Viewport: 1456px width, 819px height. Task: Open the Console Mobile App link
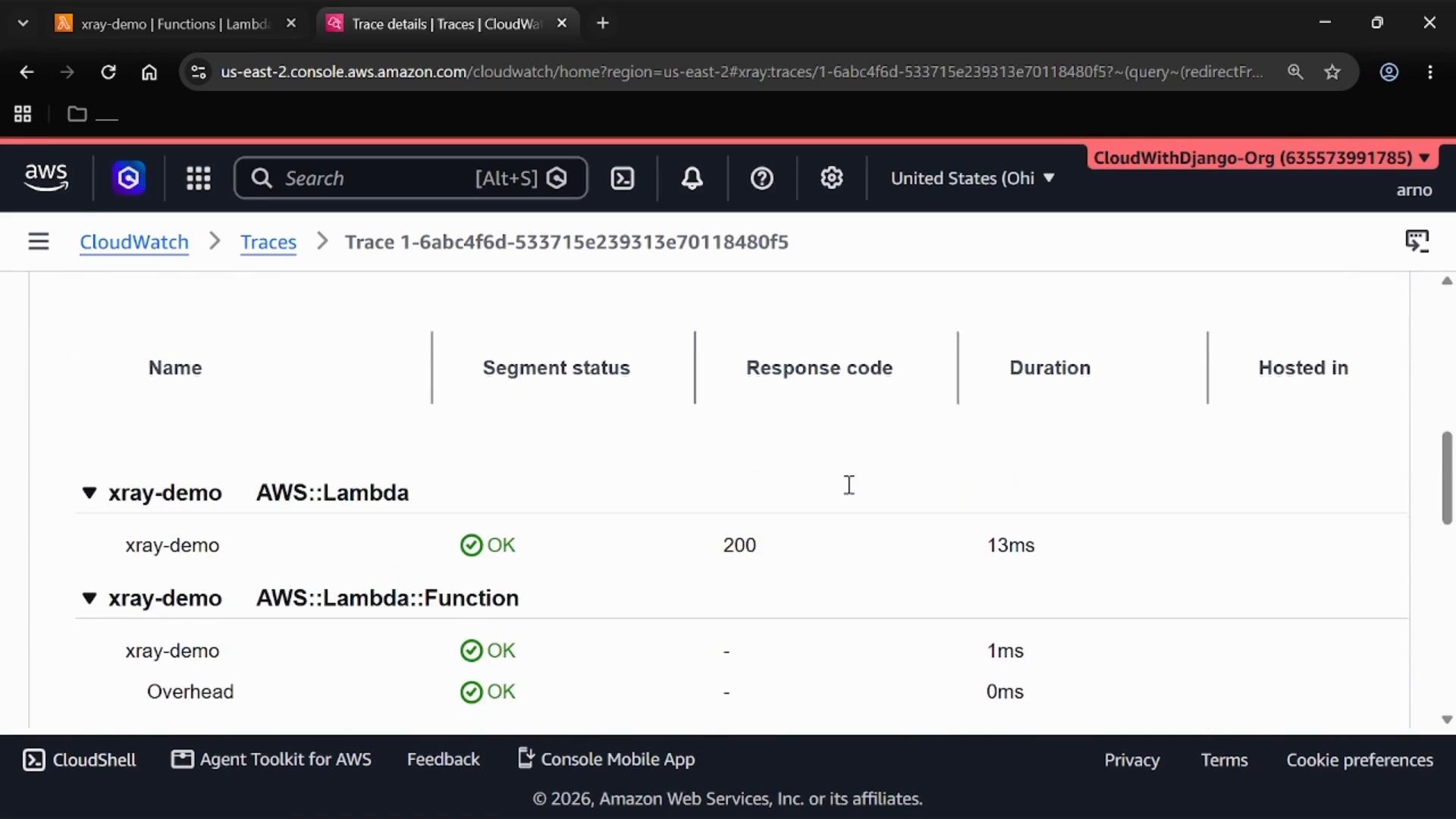[x=606, y=760]
